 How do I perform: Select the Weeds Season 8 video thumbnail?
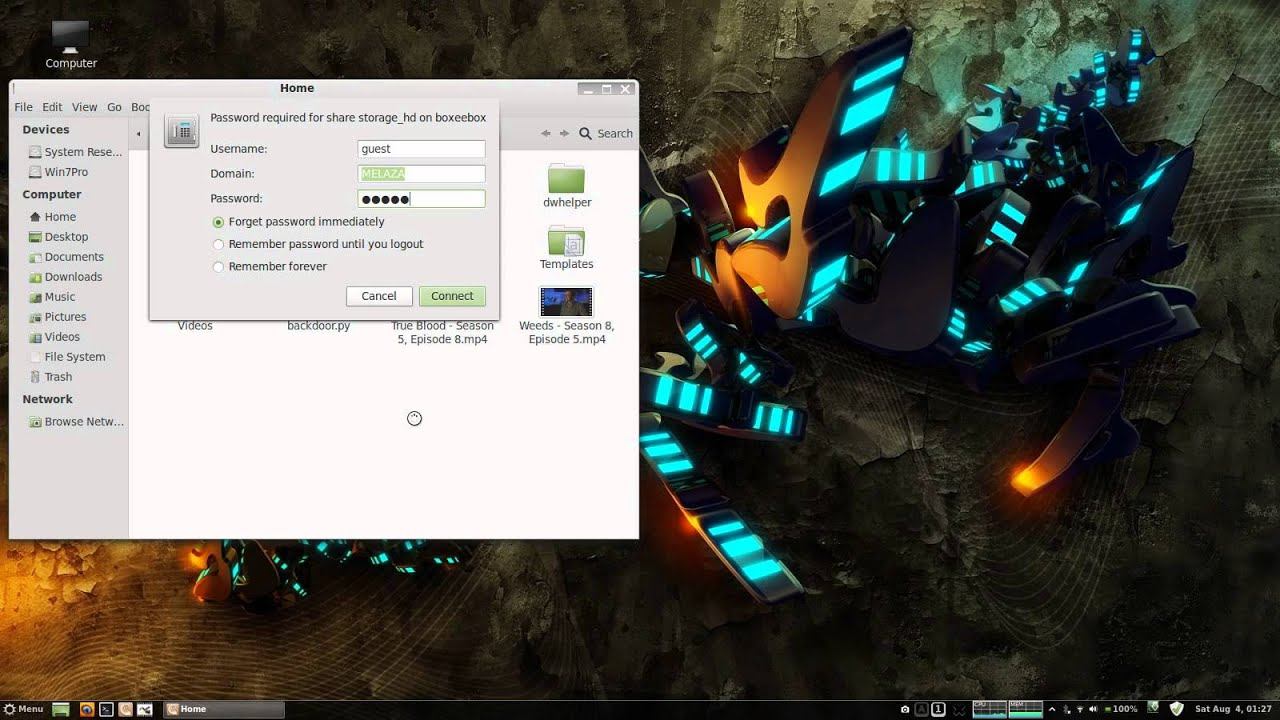[x=566, y=301]
